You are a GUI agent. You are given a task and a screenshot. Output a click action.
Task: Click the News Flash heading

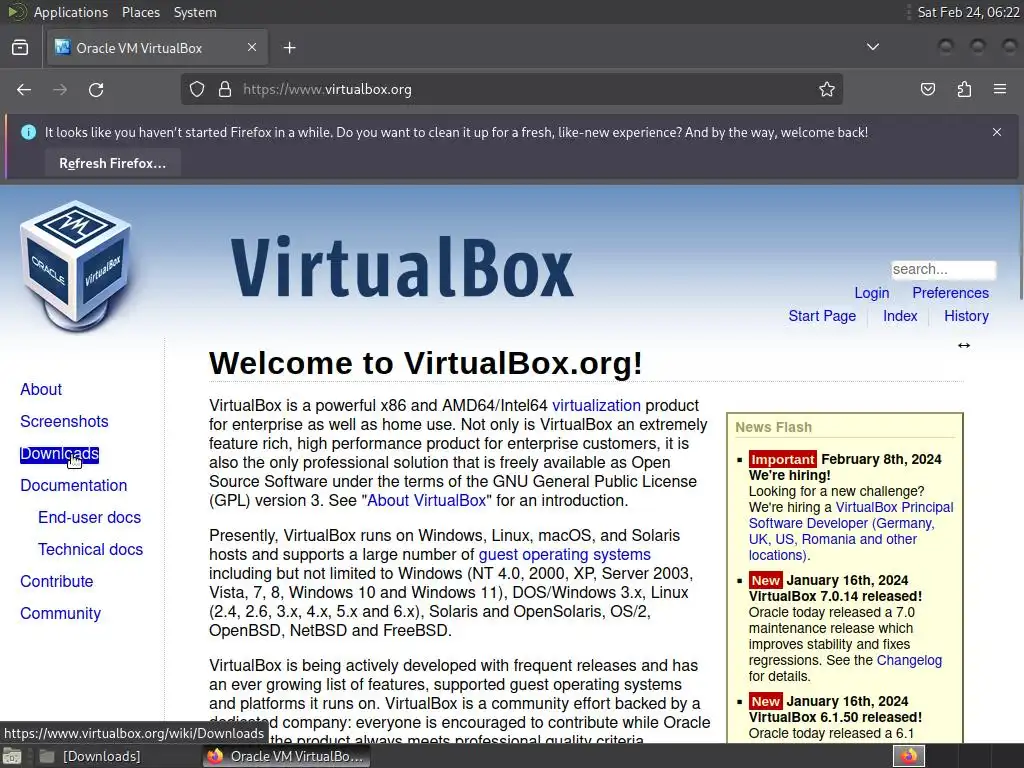tap(773, 427)
